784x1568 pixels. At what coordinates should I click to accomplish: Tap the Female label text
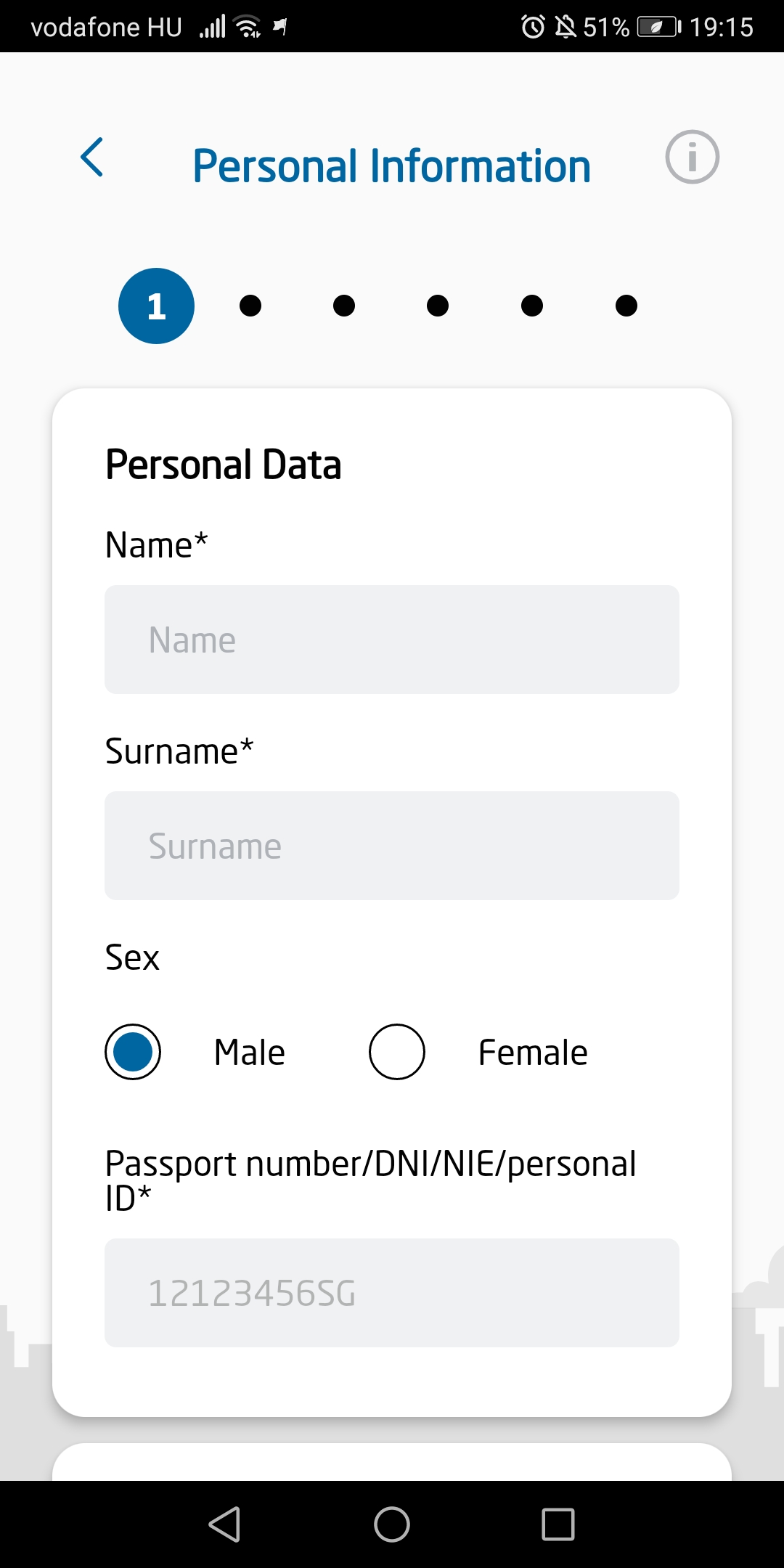533,1053
